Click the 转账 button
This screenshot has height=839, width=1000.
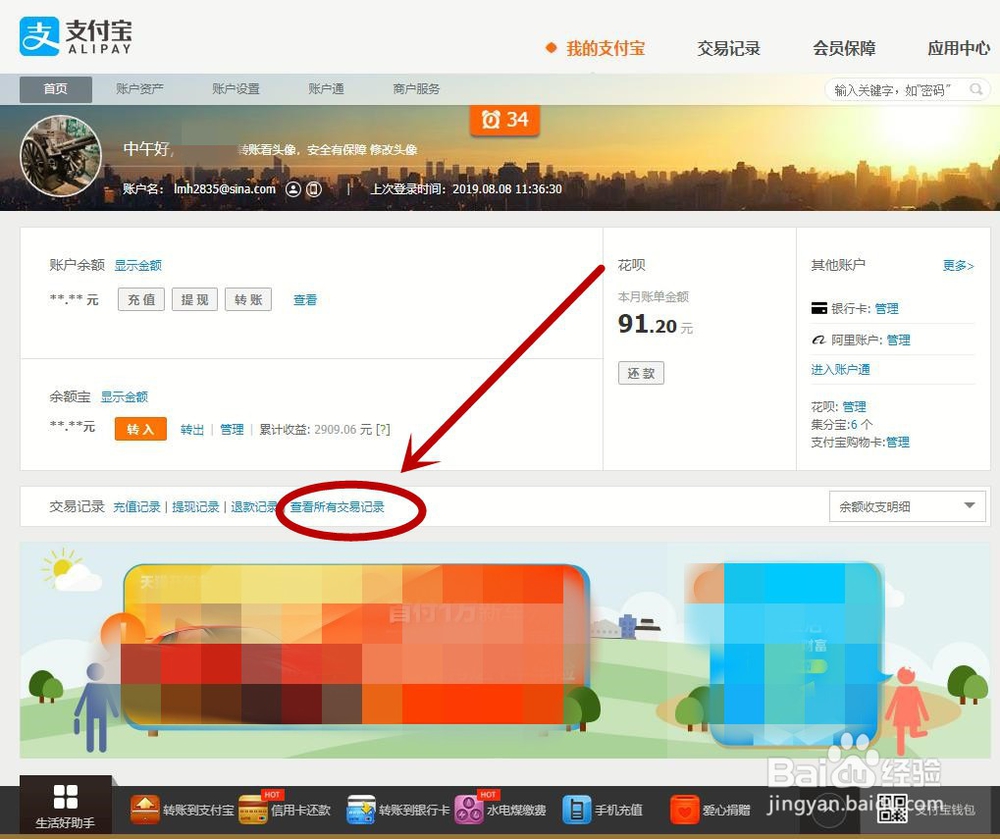[x=248, y=300]
